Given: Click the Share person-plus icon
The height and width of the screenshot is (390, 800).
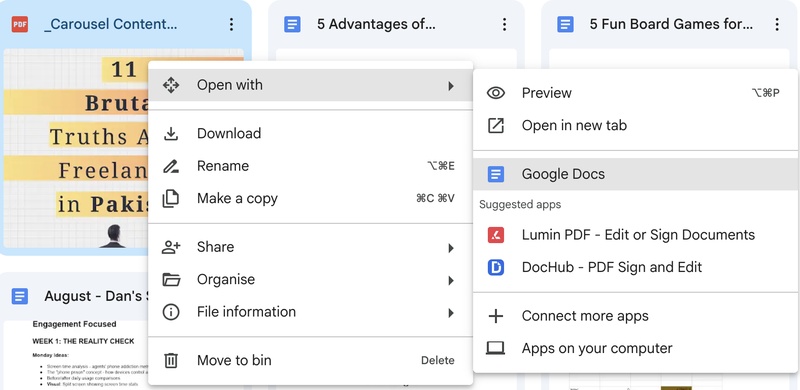Looking at the screenshot, I should coord(171,247).
